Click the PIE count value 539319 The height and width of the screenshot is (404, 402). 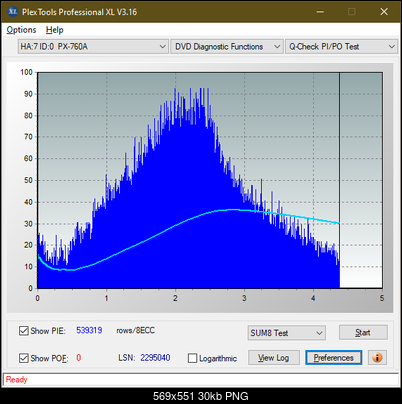tap(89, 330)
